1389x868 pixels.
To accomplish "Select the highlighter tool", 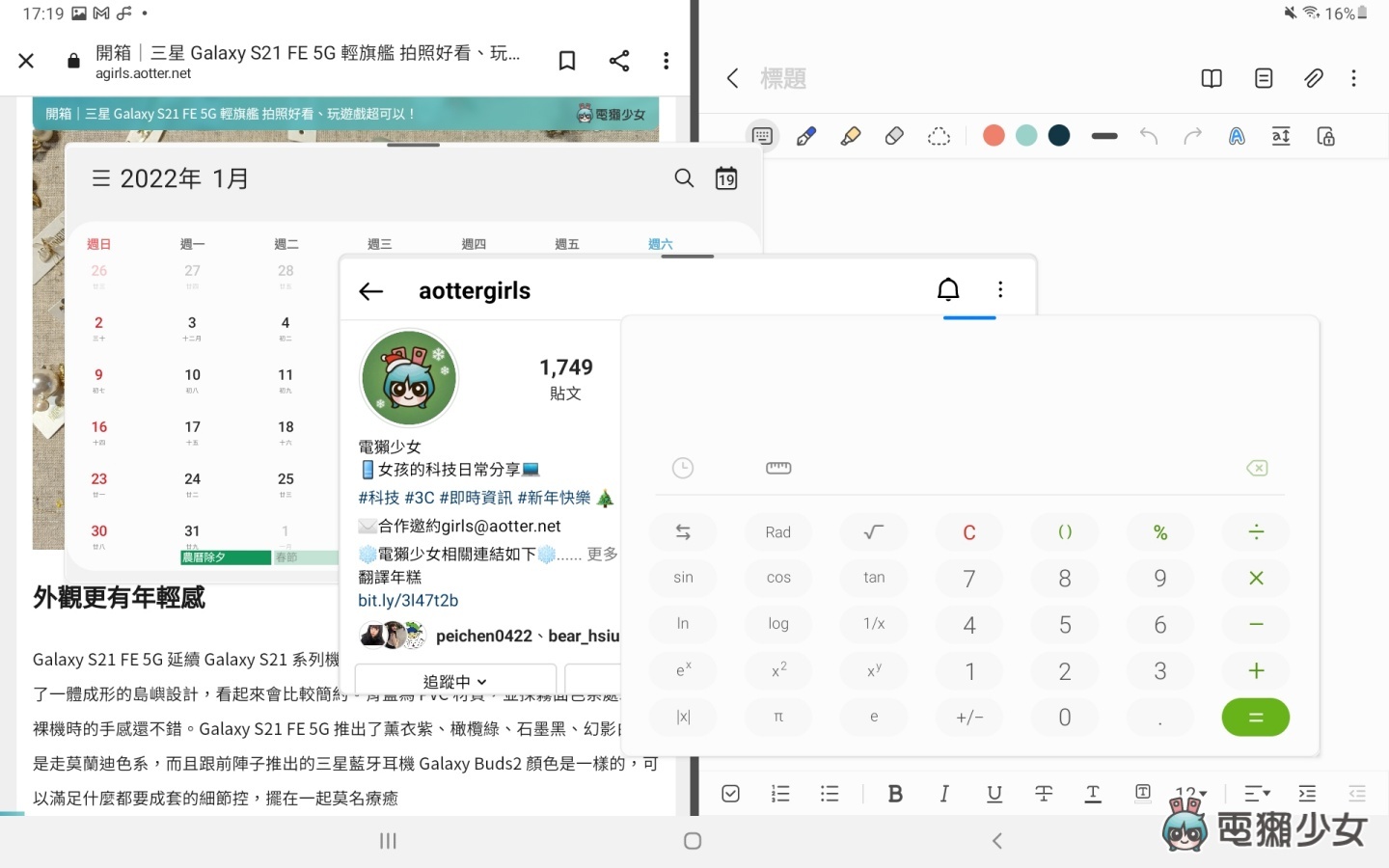I will click(851, 136).
